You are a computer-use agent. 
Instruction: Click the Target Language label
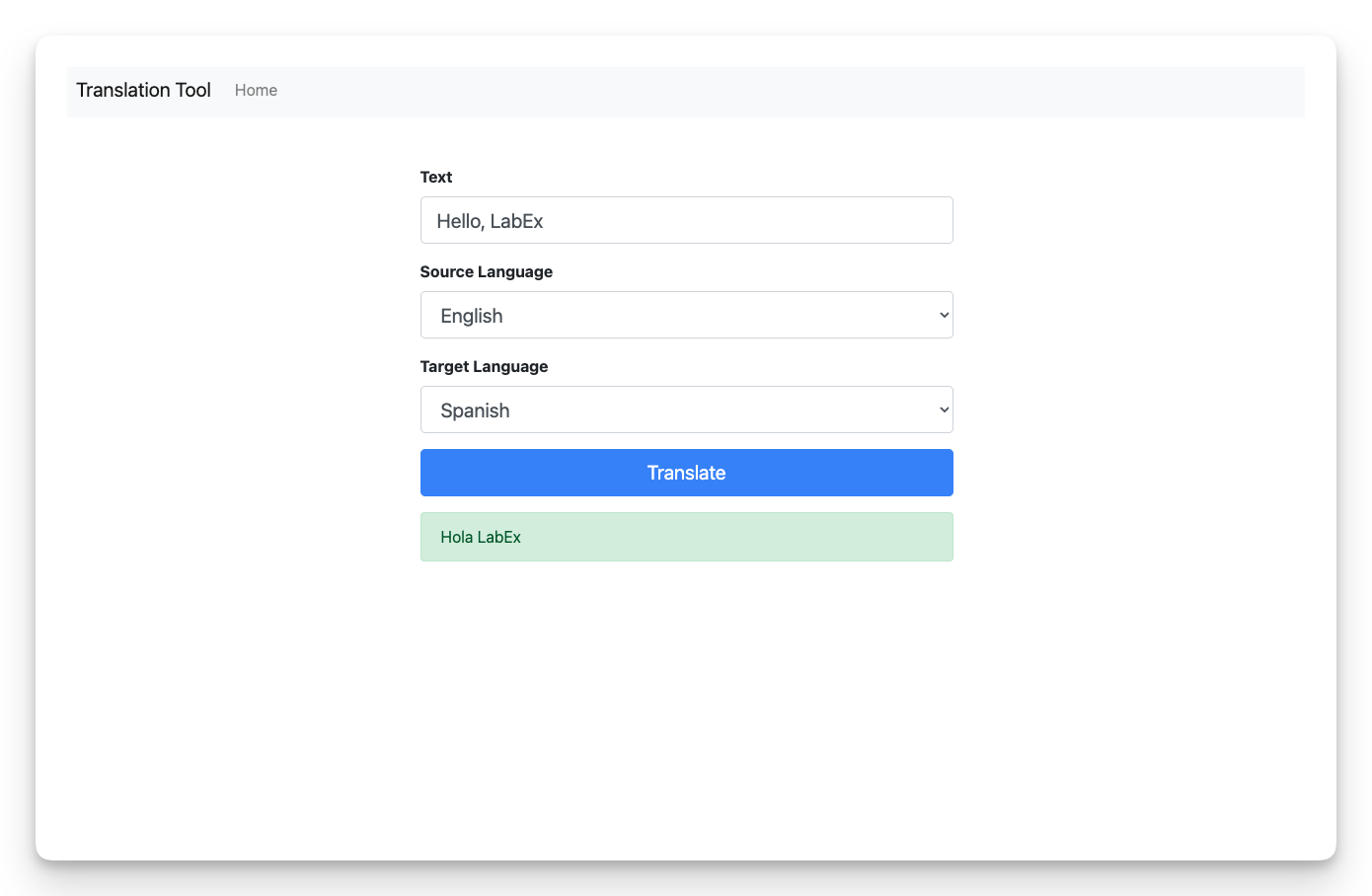[x=484, y=366]
